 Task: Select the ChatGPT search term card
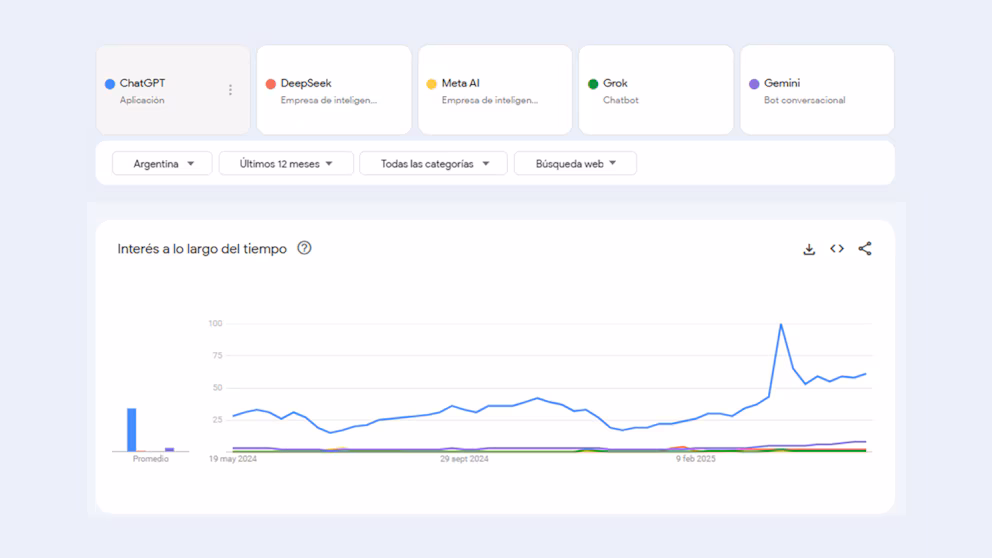(173, 90)
